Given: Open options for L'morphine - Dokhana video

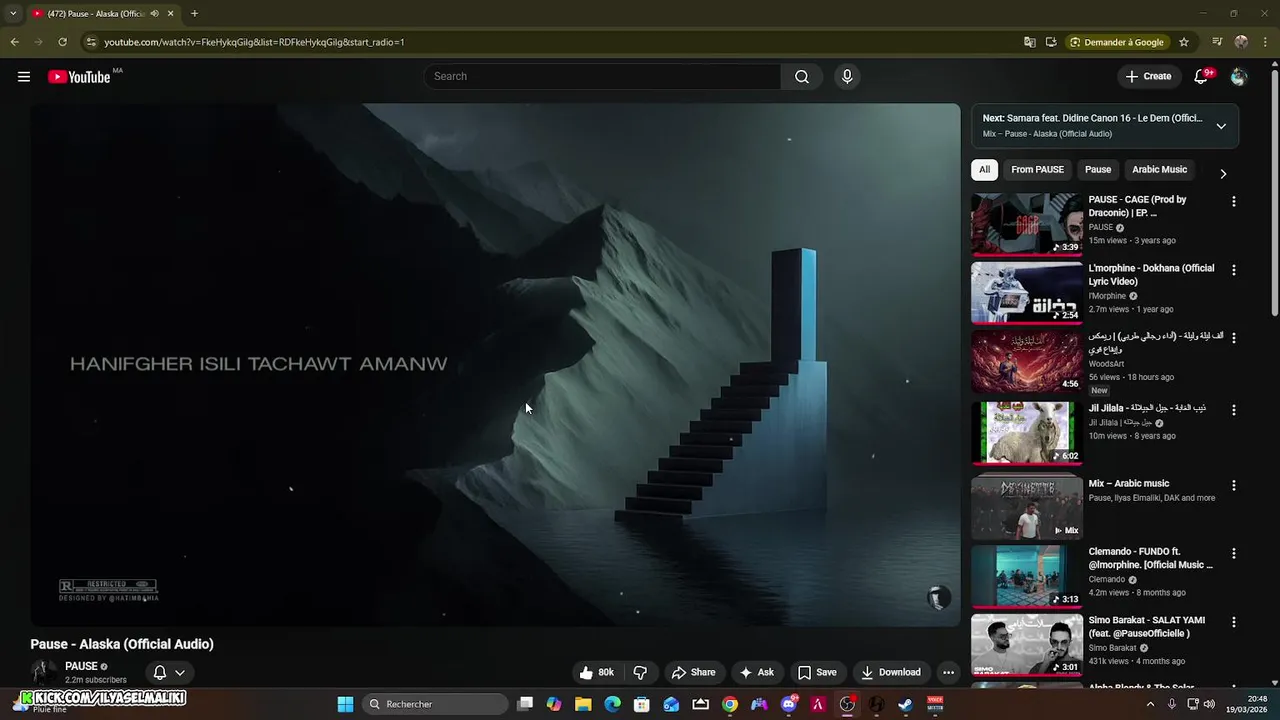Looking at the screenshot, I should (x=1233, y=270).
